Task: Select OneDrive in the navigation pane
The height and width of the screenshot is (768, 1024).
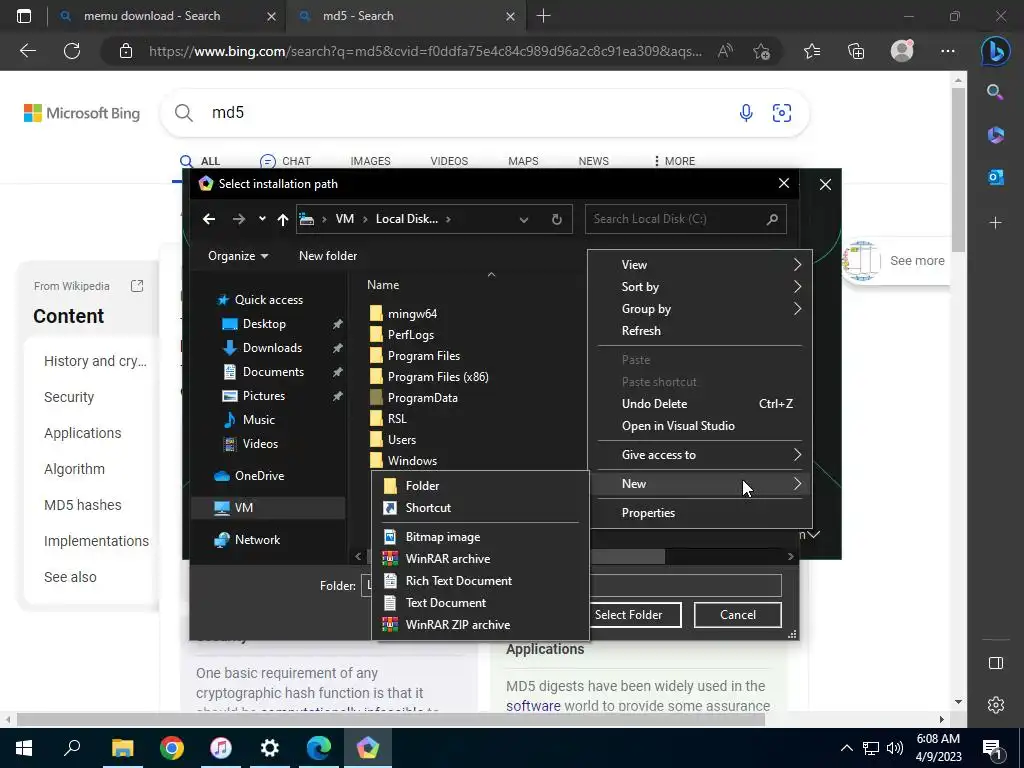Action: coord(259,476)
